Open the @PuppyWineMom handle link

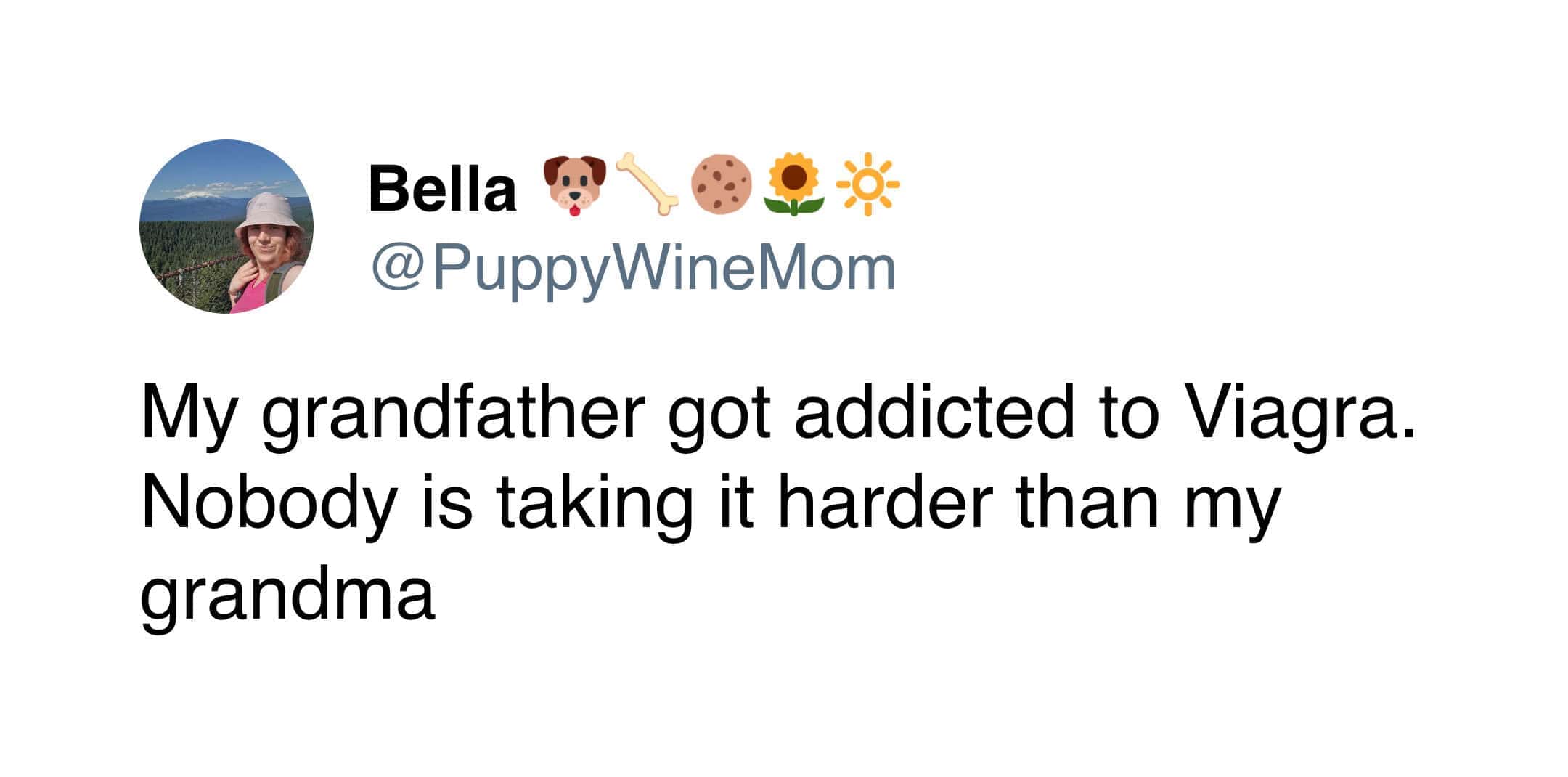[x=633, y=270]
